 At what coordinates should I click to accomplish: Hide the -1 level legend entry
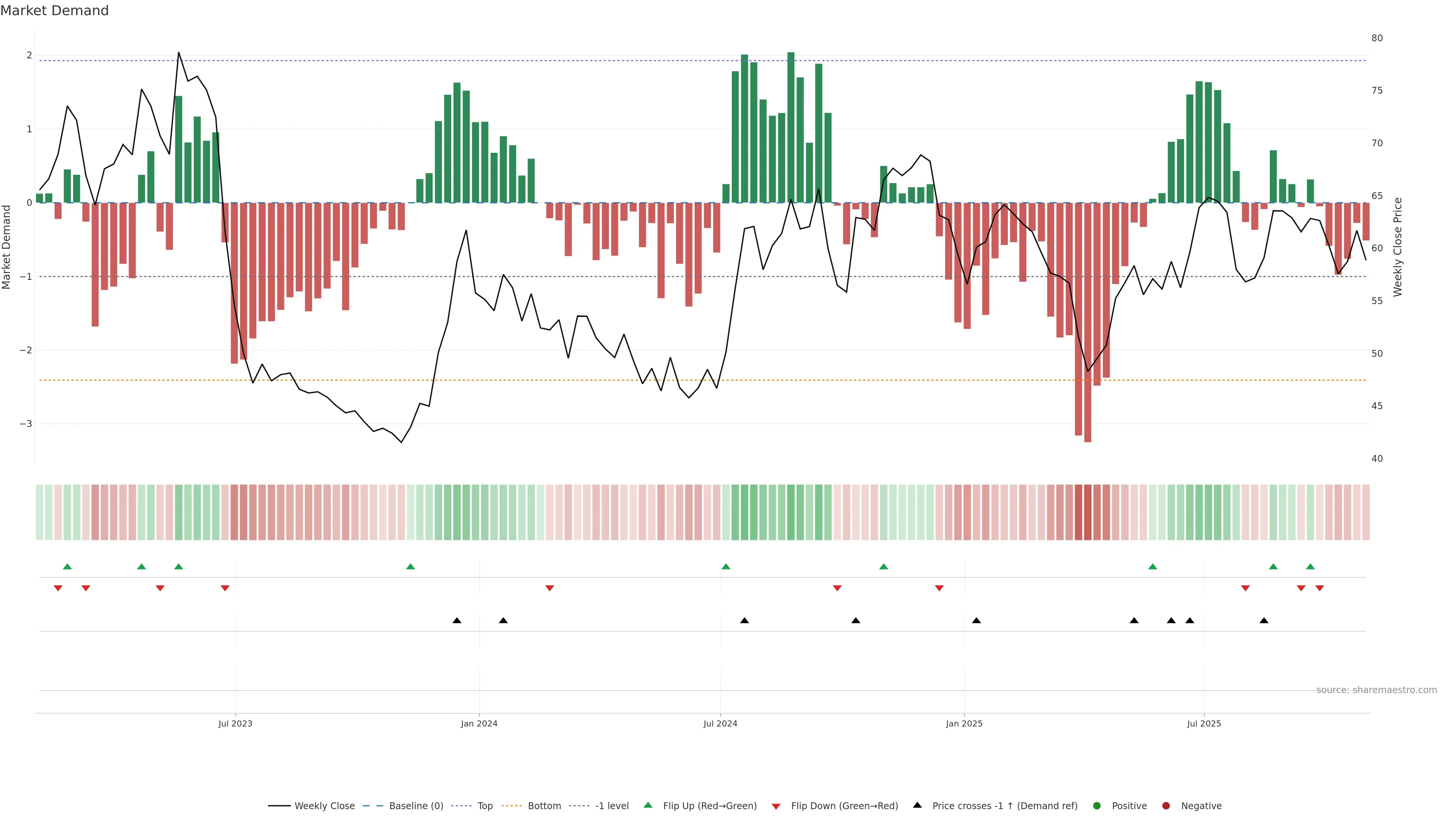(x=612, y=805)
